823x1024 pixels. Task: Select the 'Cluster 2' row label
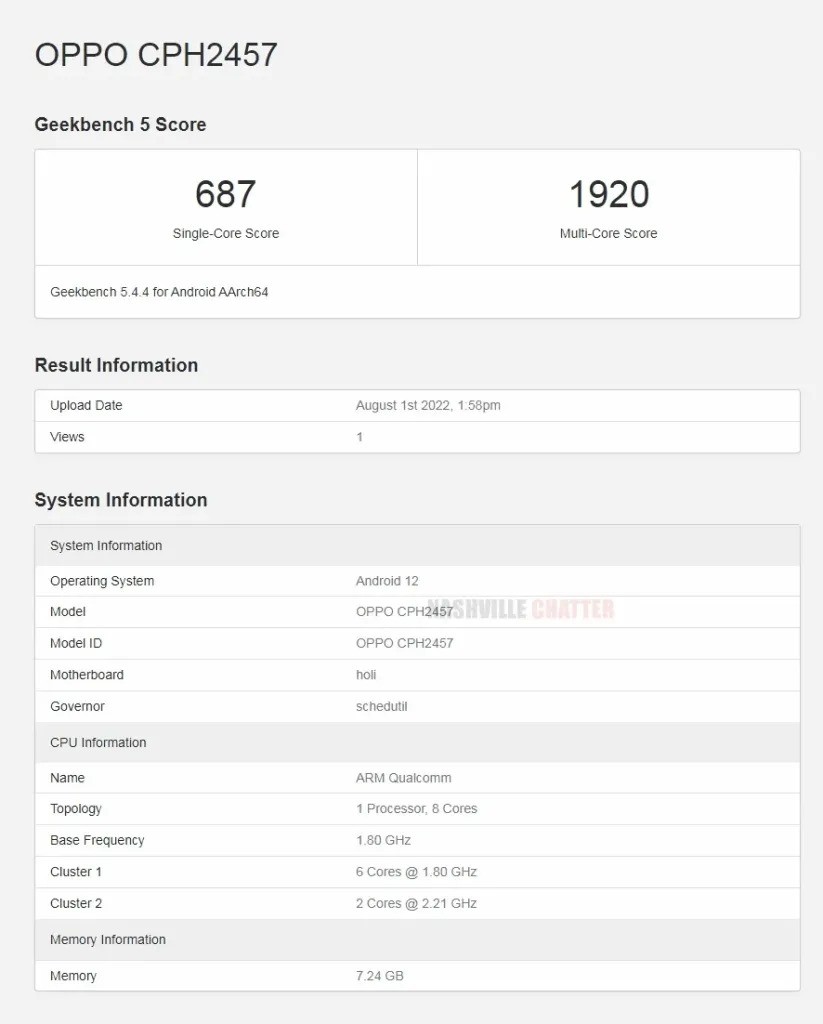pos(76,903)
